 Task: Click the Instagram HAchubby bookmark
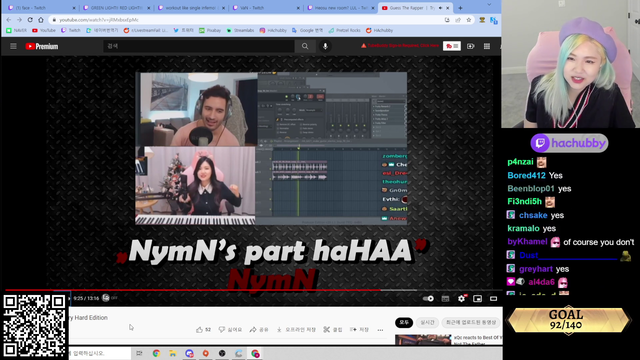pyautogui.click(x=273, y=30)
